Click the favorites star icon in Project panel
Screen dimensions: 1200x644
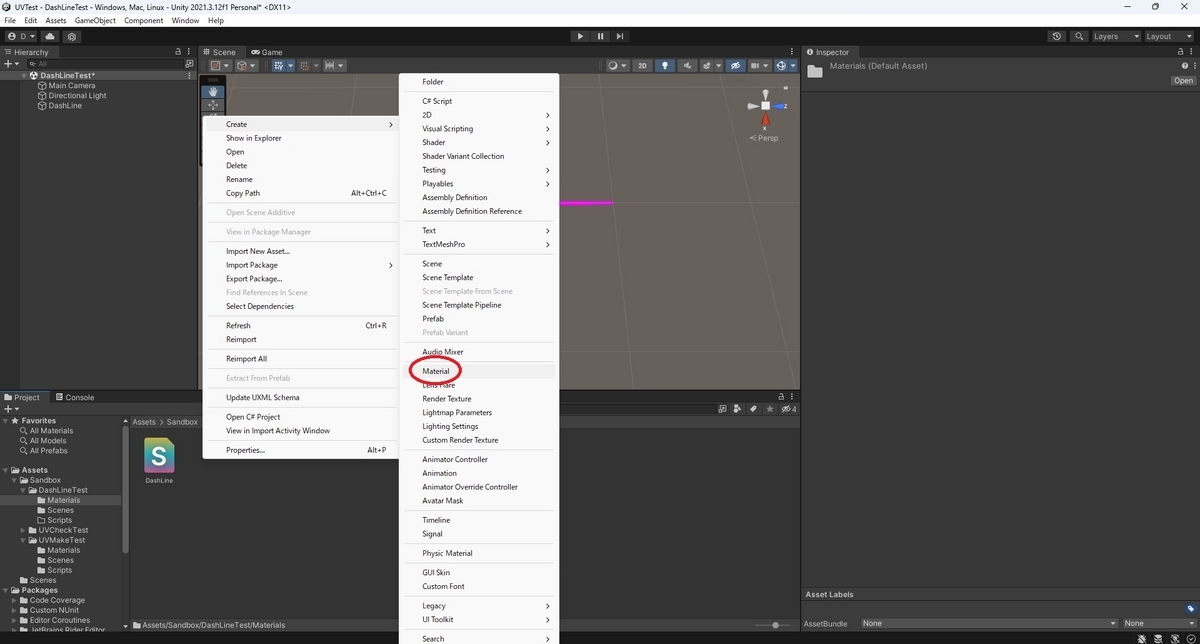coord(770,408)
